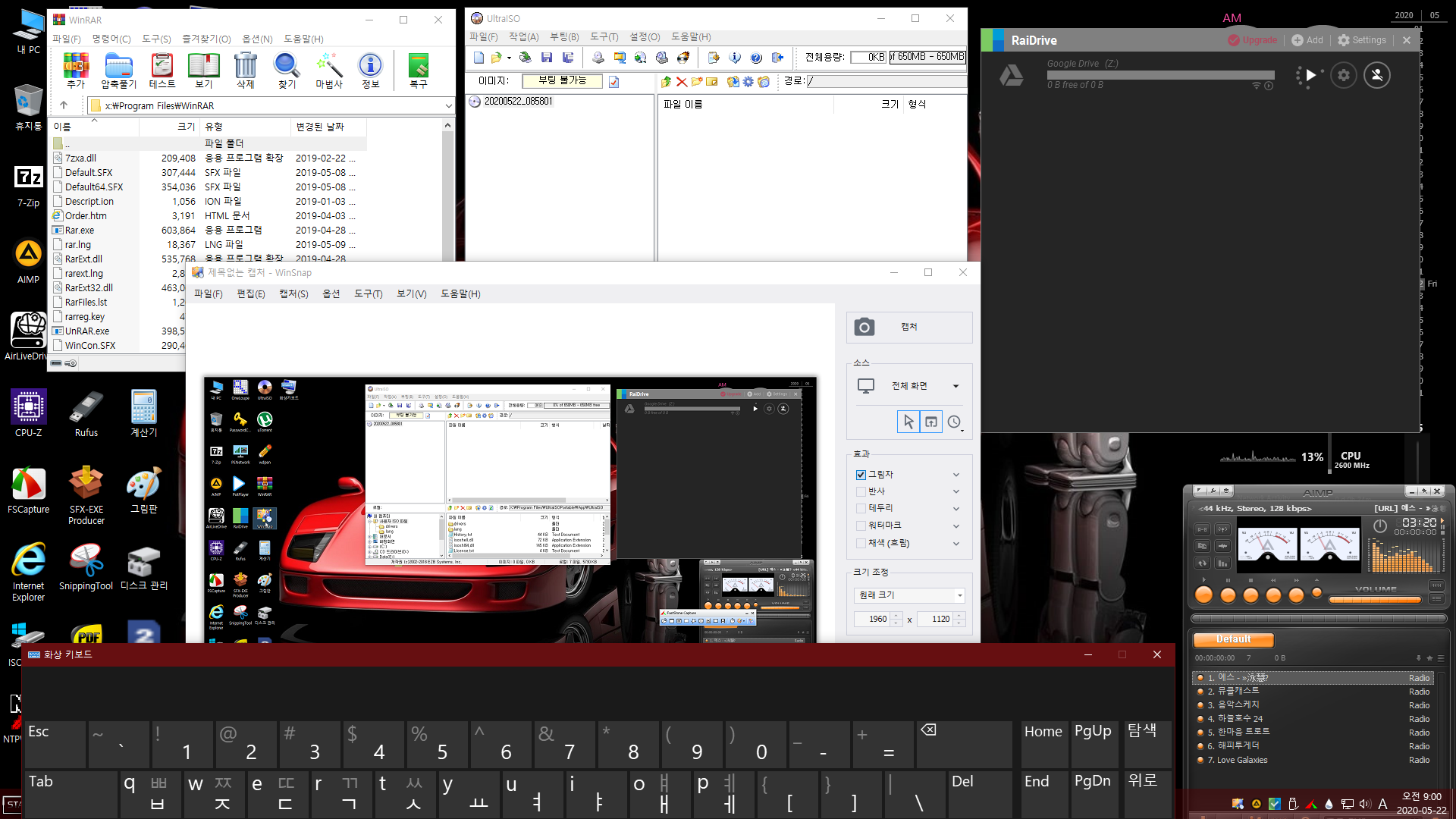Toggle UltraISO boot image checkmark icon
Screen dimensions: 1456x819
[x=613, y=82]
